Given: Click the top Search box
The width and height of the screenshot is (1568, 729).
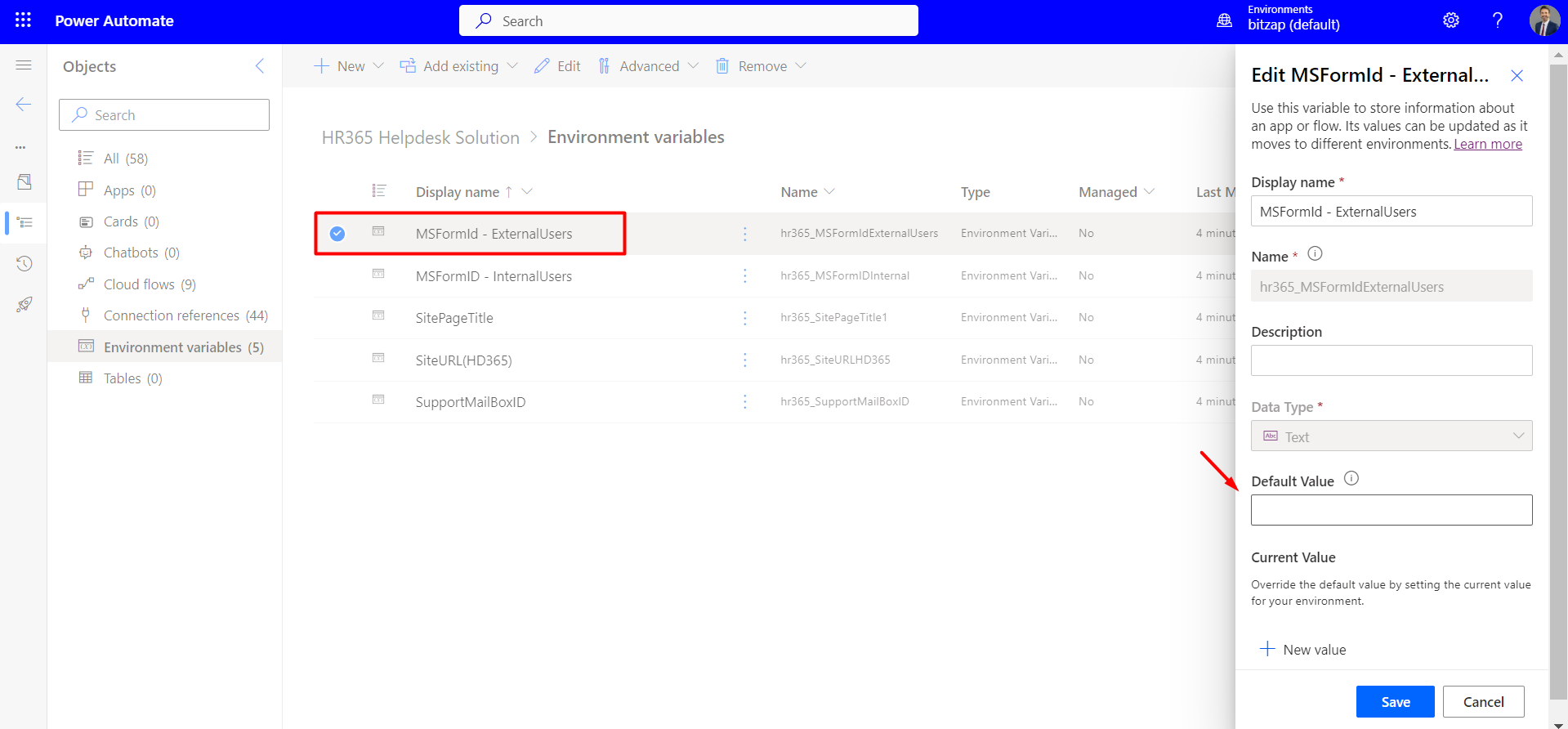Looking at the screenshot, I should coord(688,20).
